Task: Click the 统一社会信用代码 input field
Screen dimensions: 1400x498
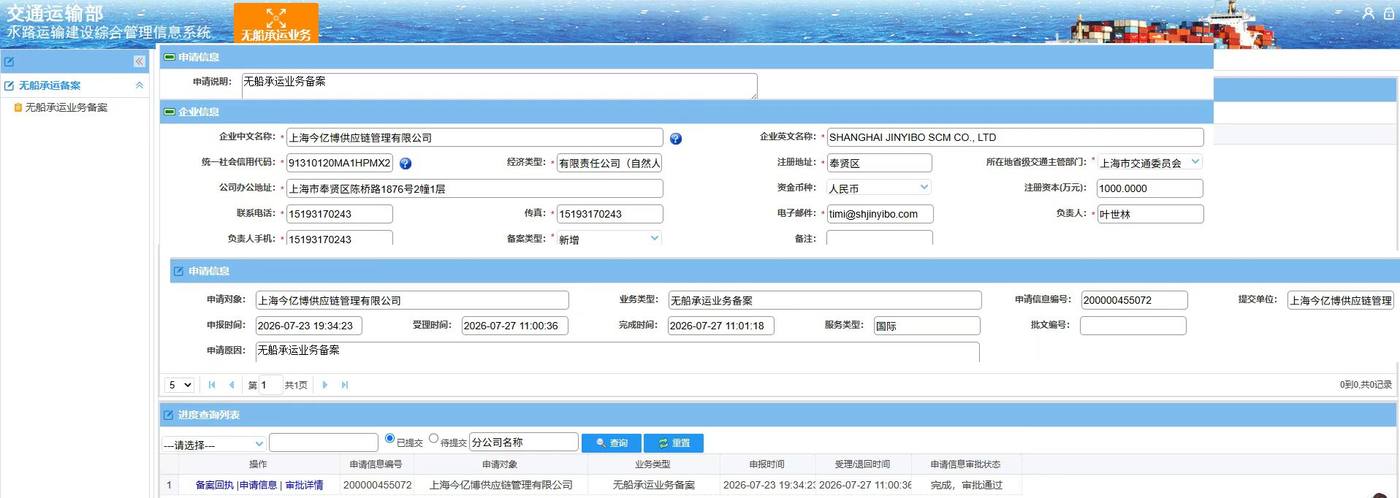Action: click(x=340, y=163)
